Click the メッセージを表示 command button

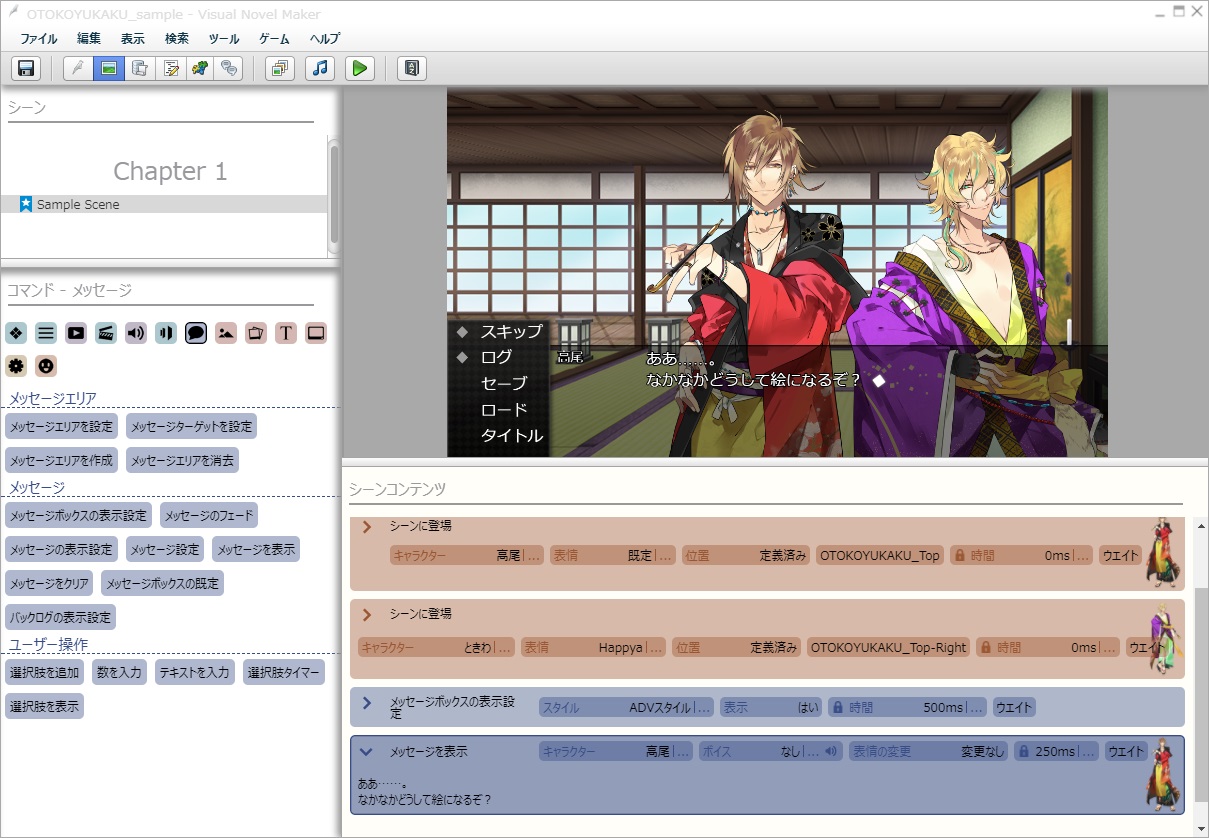(x=254, y=549)
